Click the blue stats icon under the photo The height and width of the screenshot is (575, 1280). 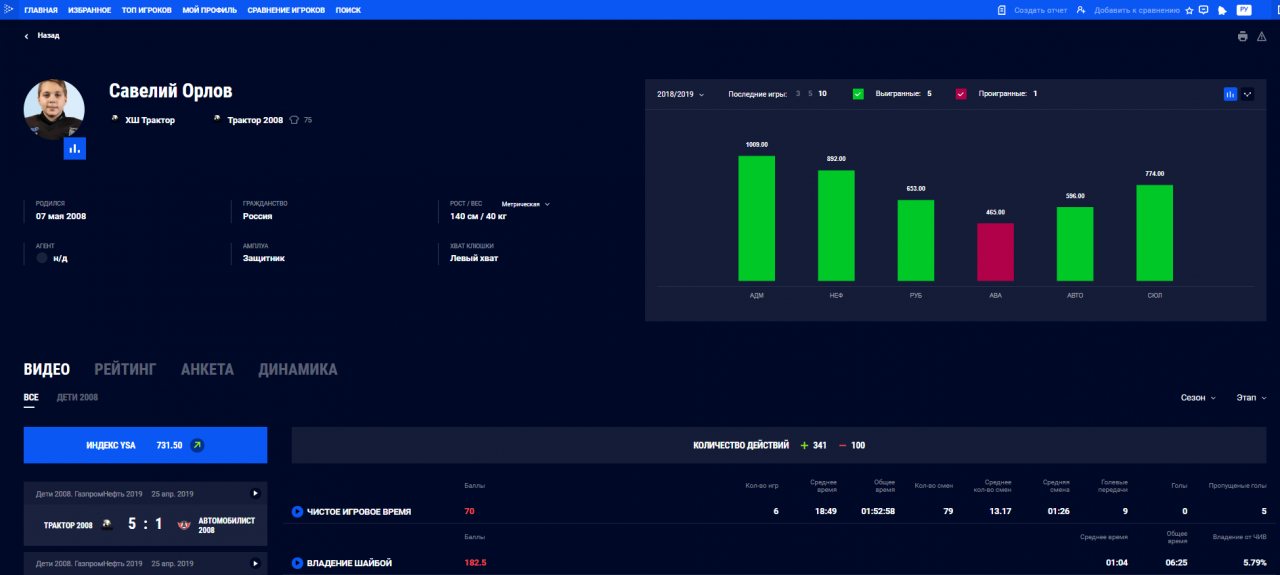(x=75, y=148)
